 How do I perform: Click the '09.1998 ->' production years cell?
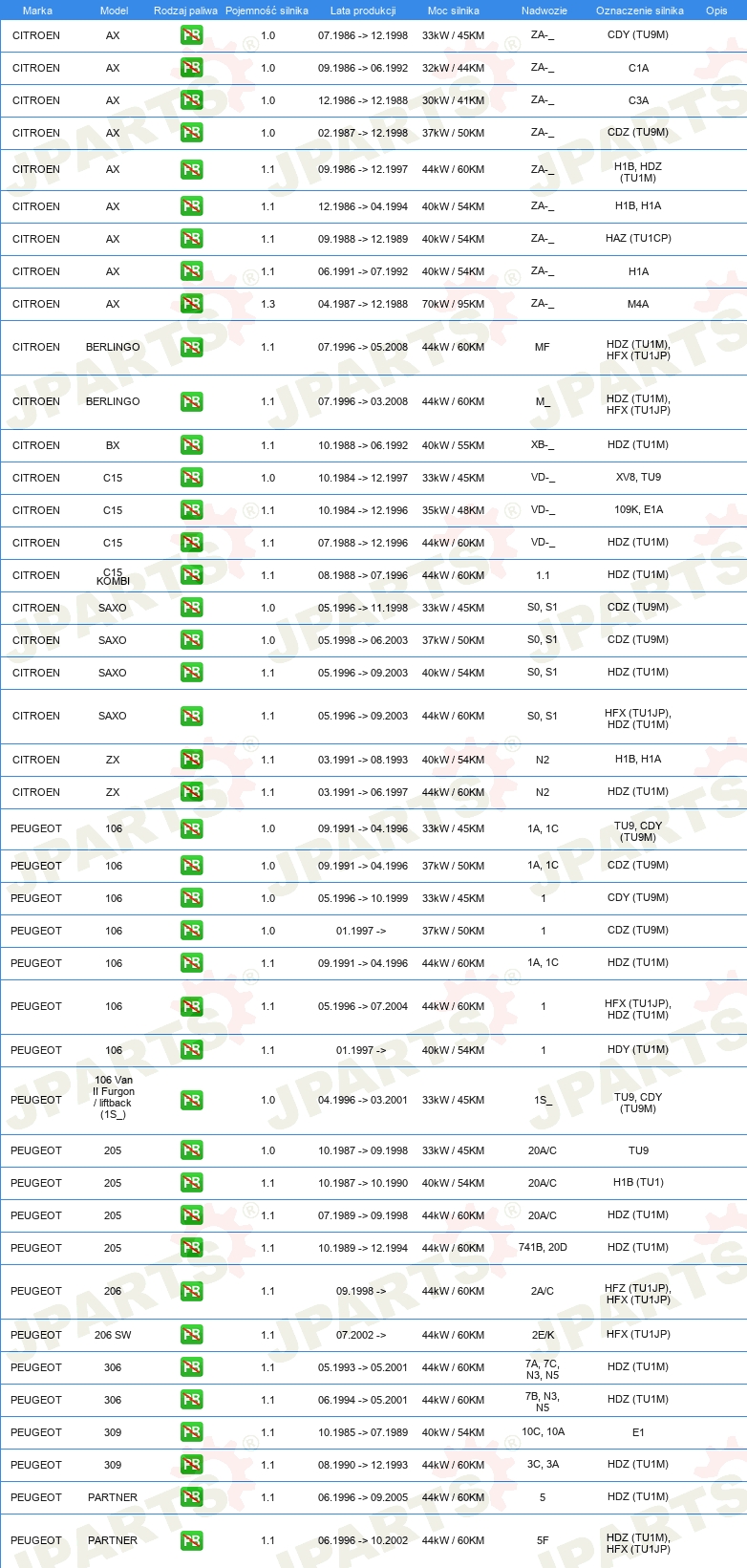pyautogui.click(x=361, y=1292)
